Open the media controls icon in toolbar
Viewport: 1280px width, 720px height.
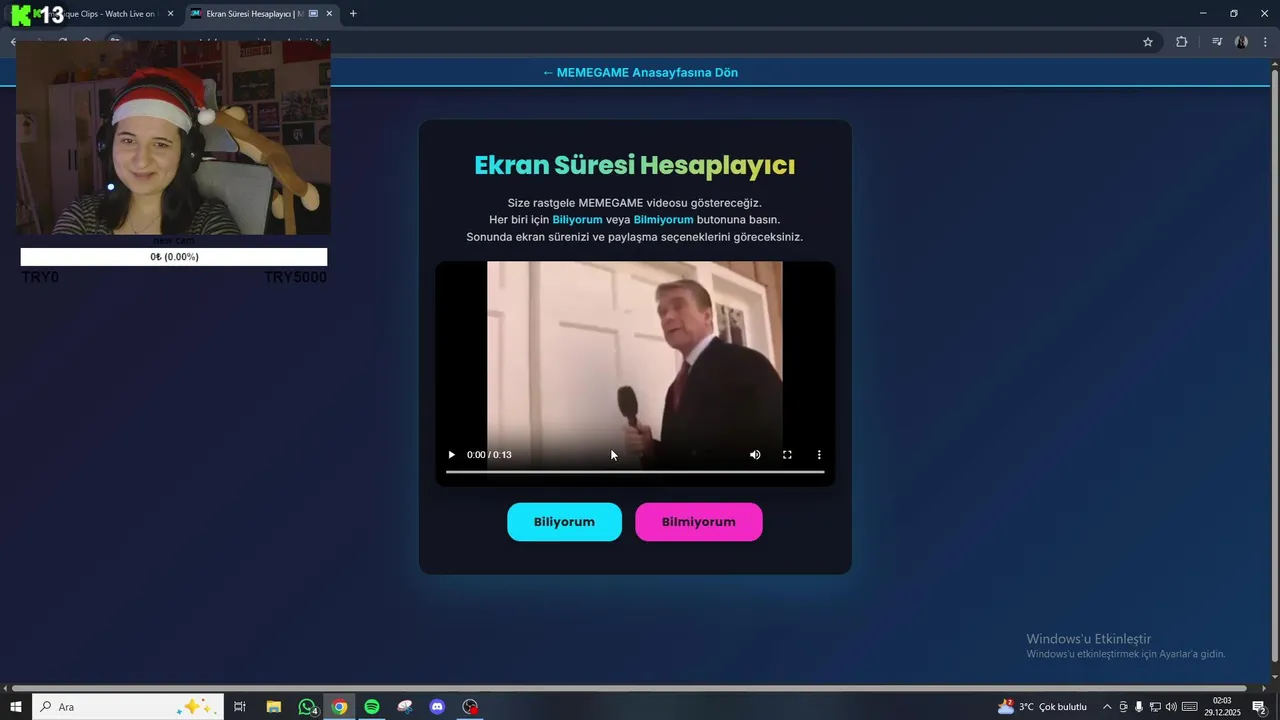pos(1217,42)
